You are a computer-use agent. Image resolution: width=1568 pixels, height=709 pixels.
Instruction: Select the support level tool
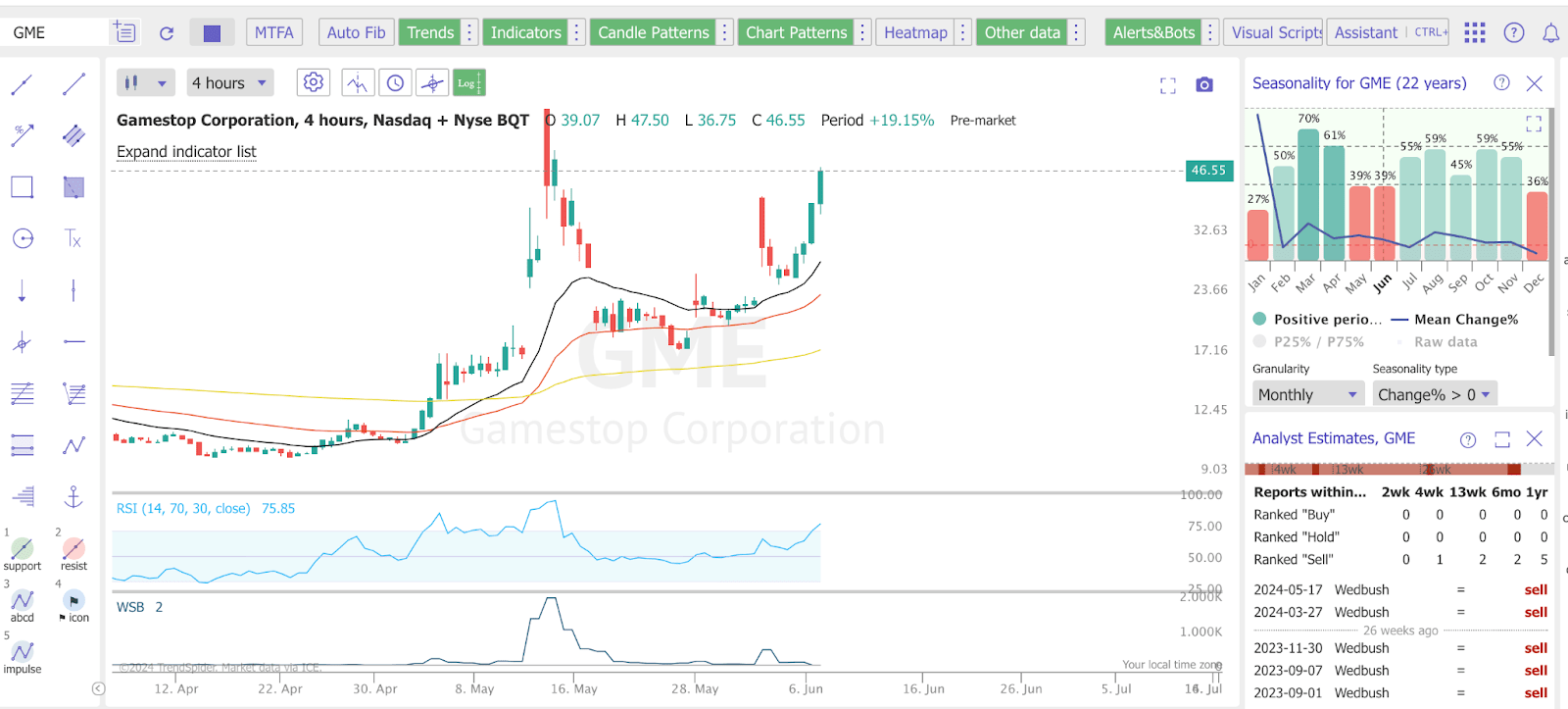(x=23, y=550)
